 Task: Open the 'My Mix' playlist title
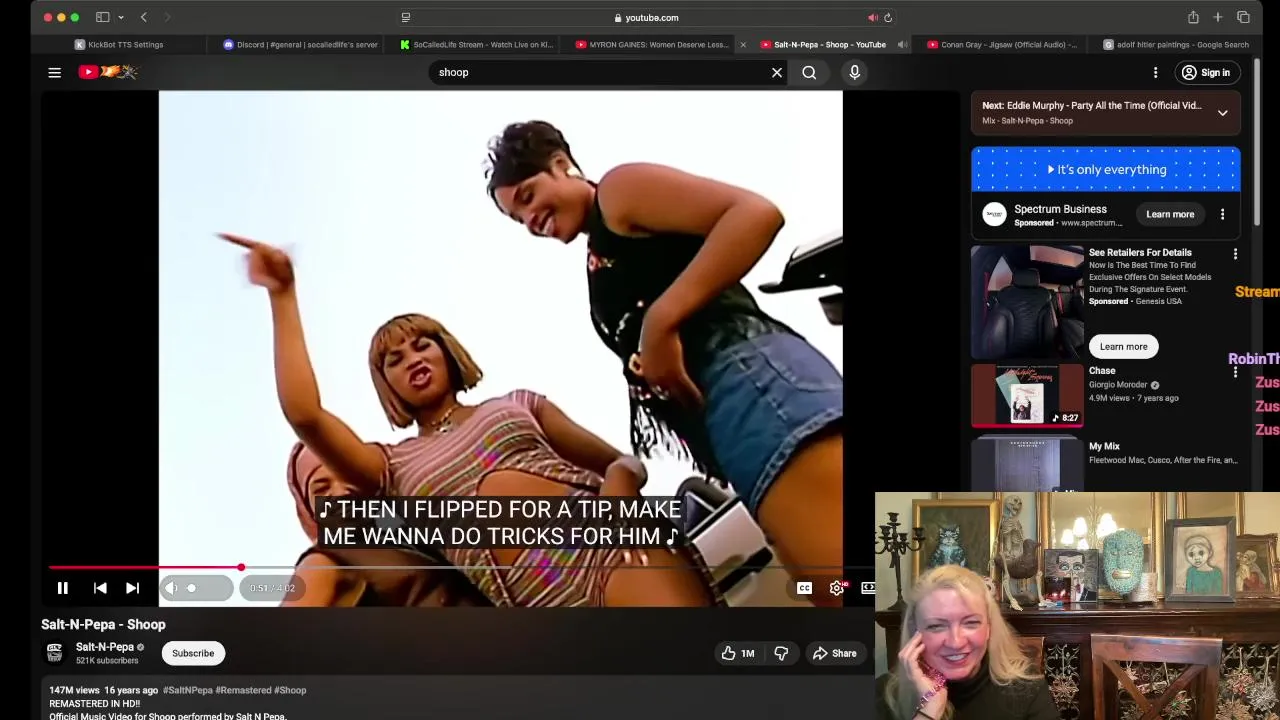pos(1104,446)
